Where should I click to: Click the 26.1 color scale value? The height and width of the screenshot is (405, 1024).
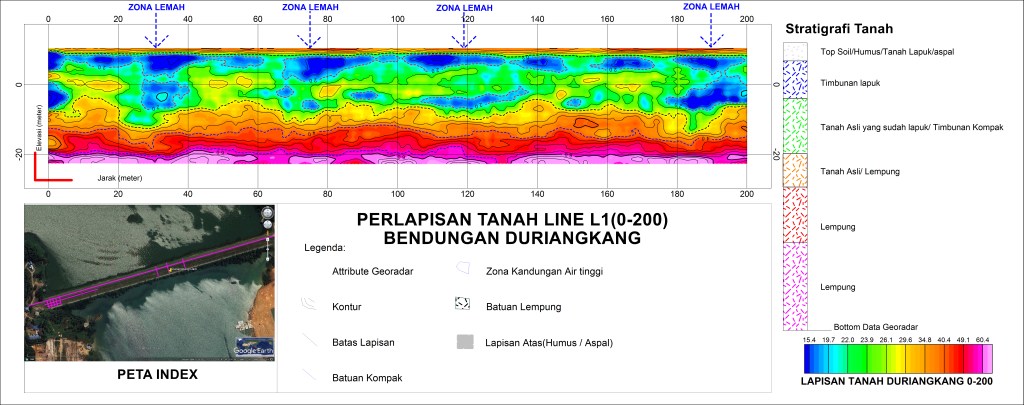tap(886, 340)
